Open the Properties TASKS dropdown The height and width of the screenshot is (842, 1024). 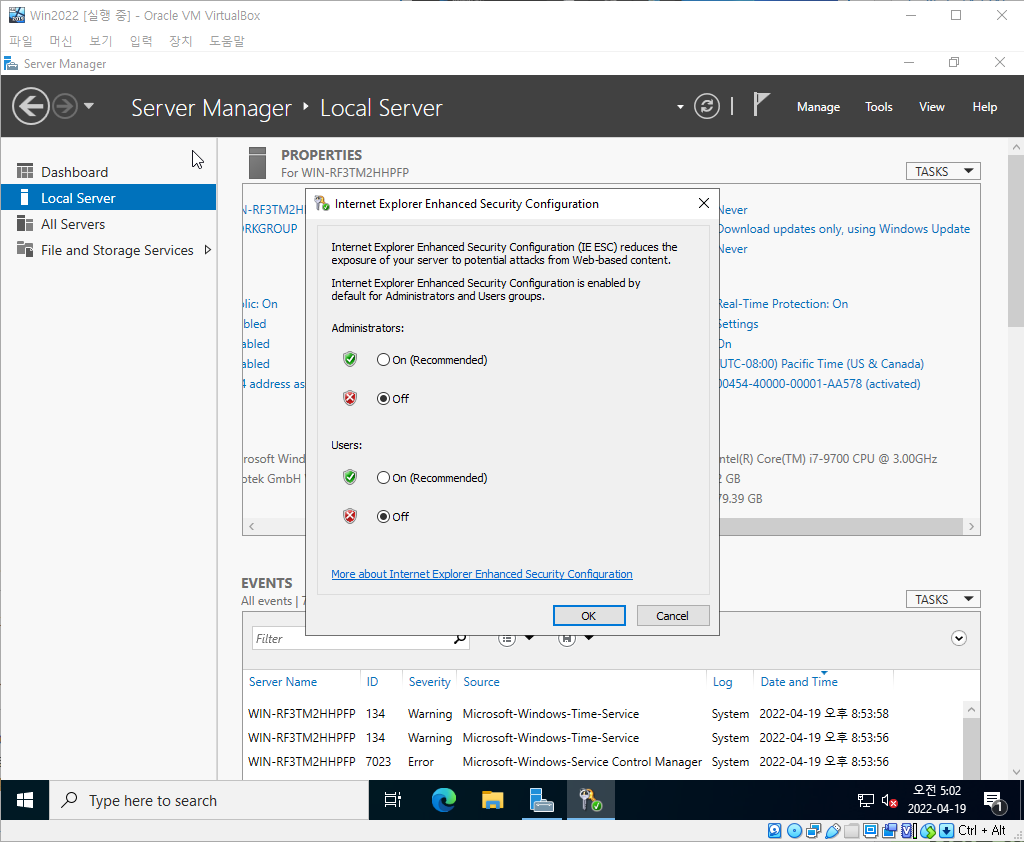point(943,171)
